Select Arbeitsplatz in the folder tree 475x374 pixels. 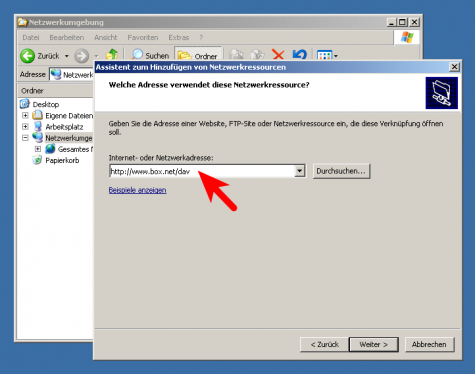[x=64, y=127]
